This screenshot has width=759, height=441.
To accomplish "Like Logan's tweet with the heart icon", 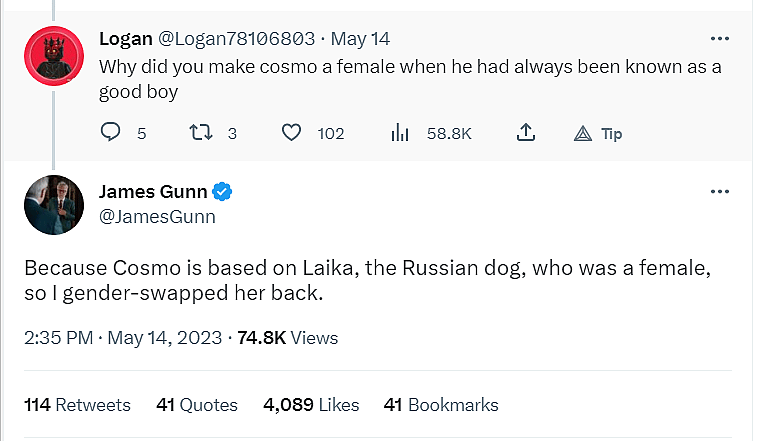I will pos(291,133).
